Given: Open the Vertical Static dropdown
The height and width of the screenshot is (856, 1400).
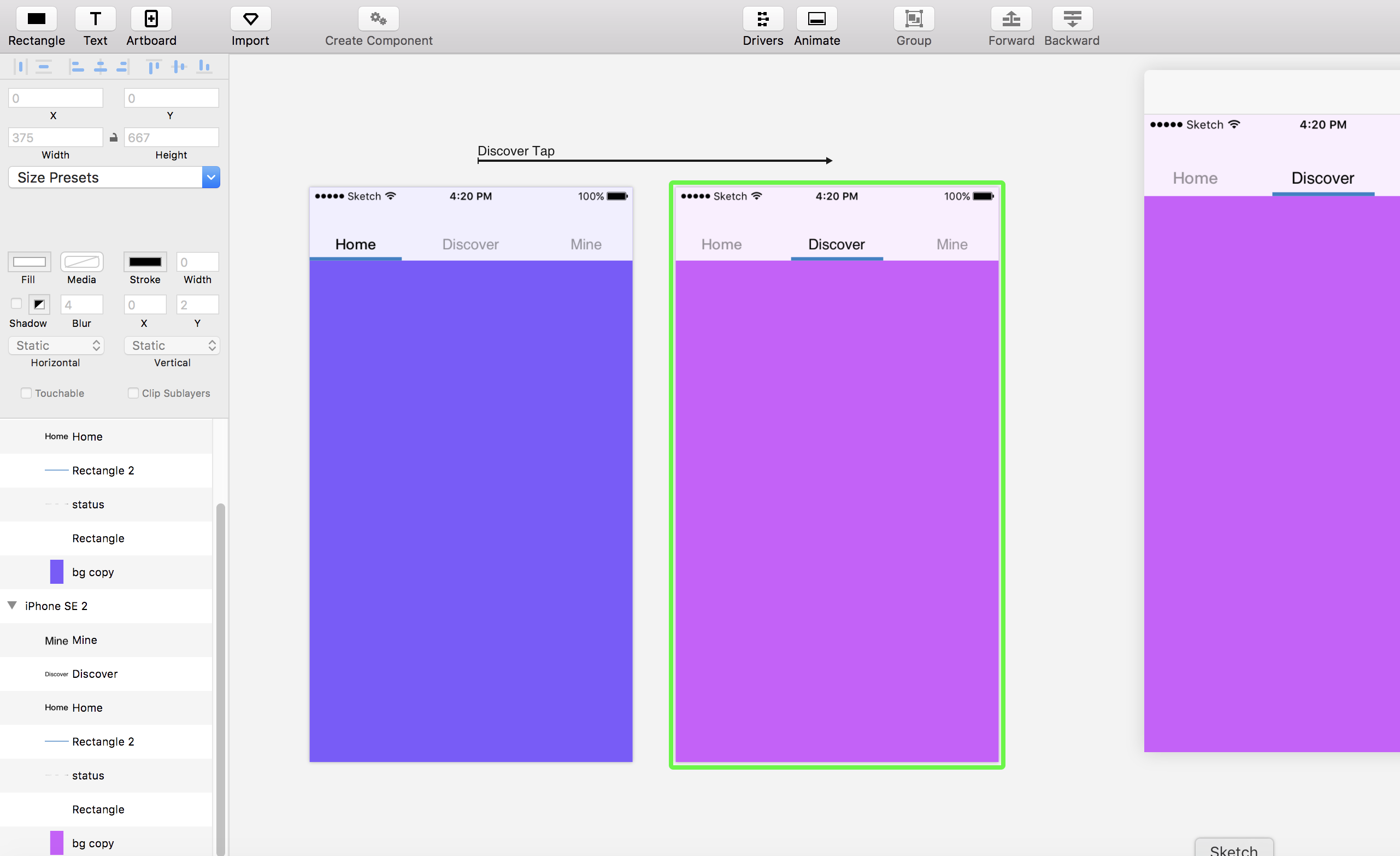Looking at the screenshot, I should click(x=172, y=345).
